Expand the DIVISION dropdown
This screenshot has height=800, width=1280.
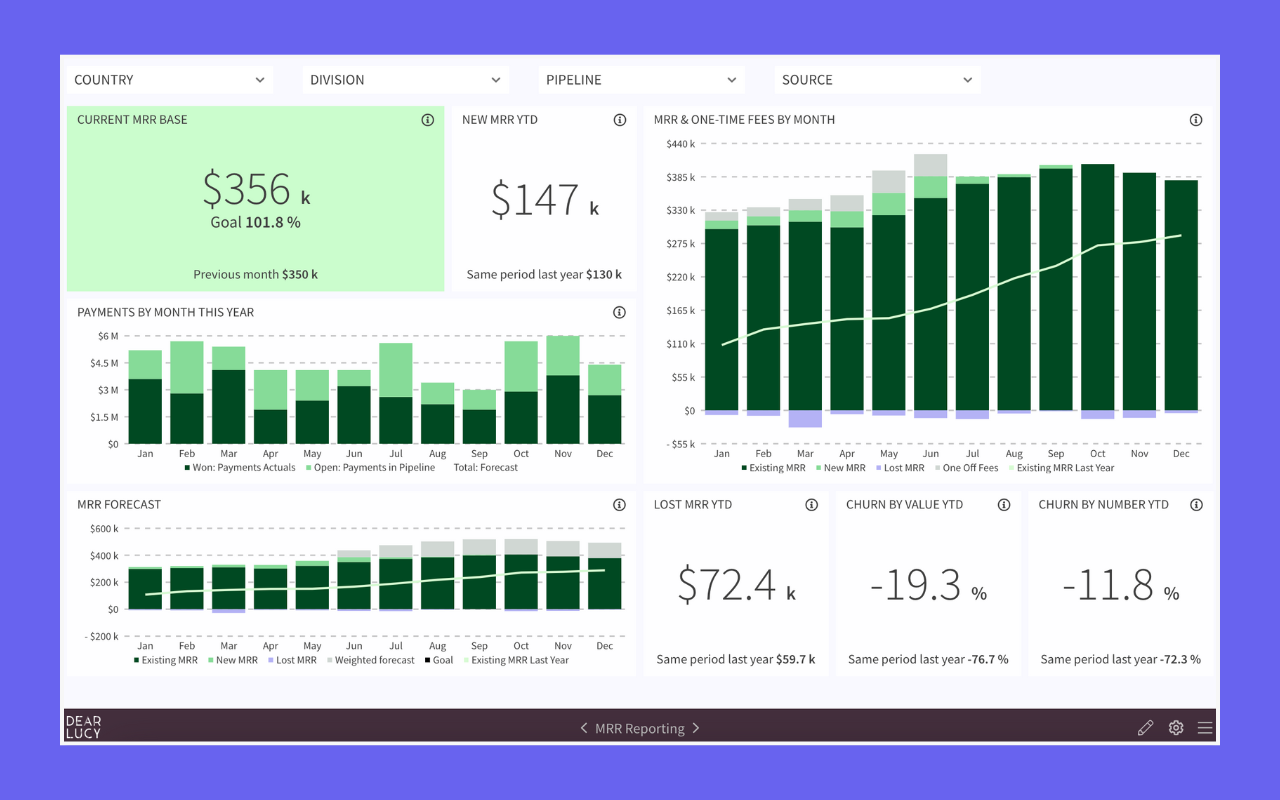(x=406, y=79)
